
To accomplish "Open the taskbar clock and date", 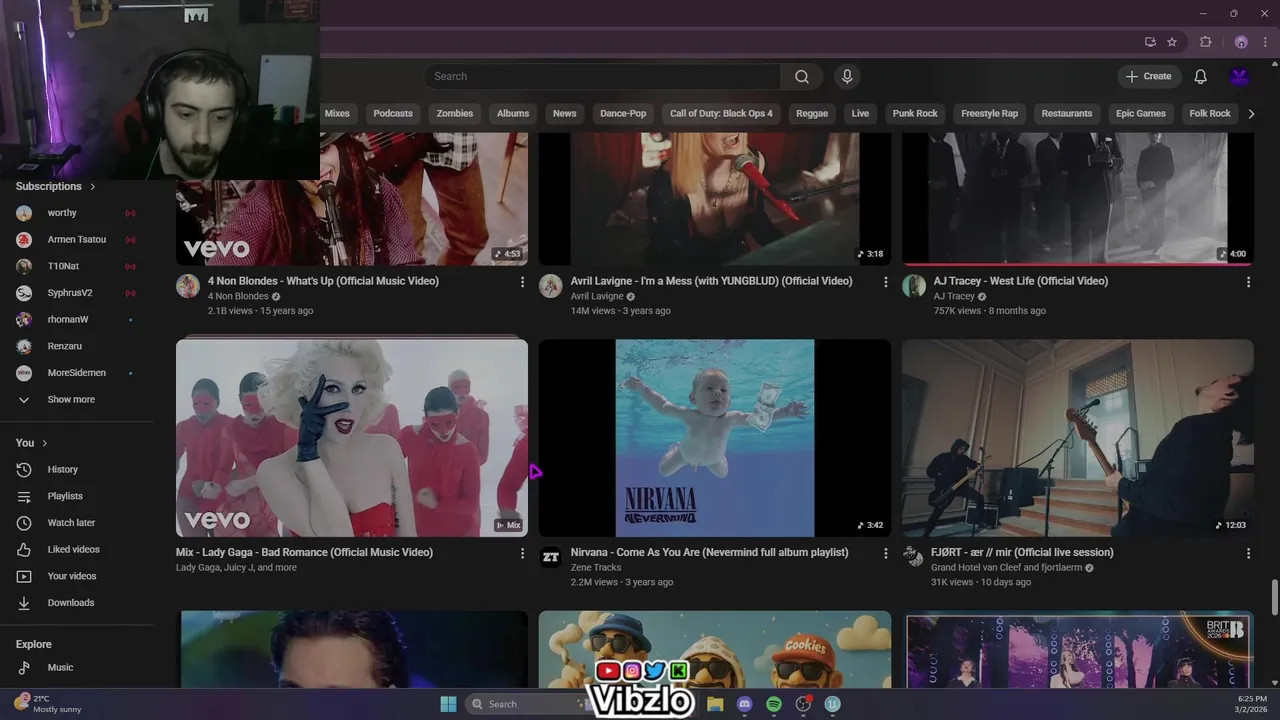I will click(1252, 704).
